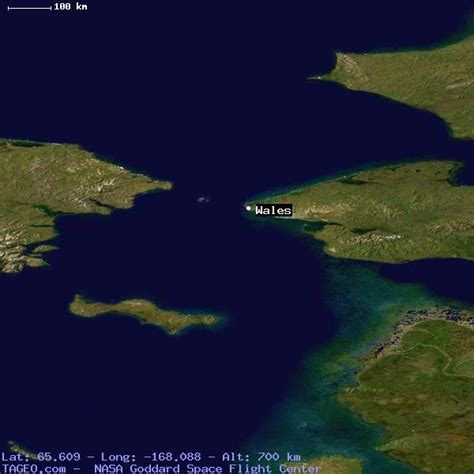Click the scale bar line
The width and height of the screenshot is (474, 474).
pos(29,8)
